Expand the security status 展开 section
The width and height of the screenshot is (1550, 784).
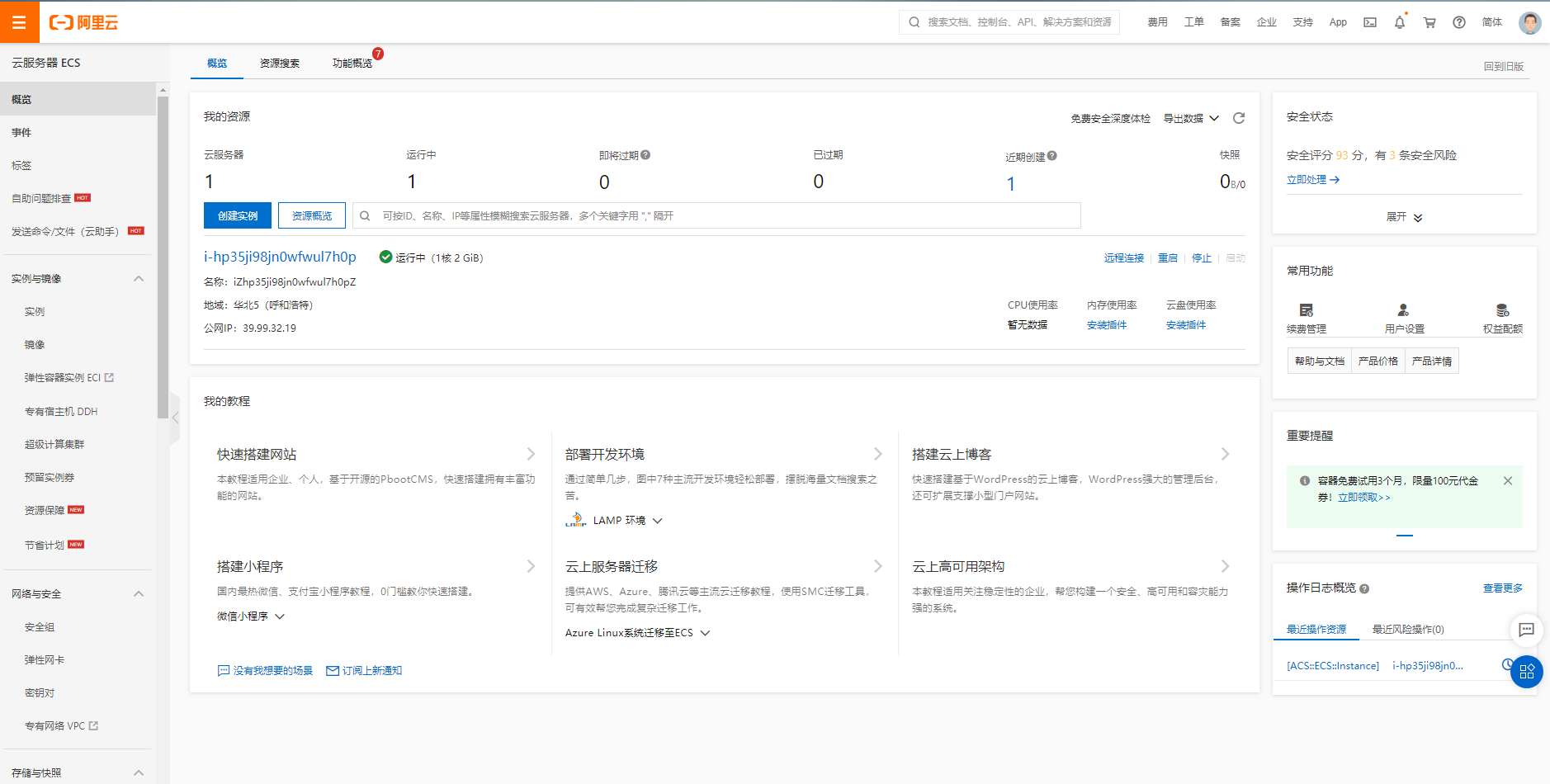point(1404,217)
